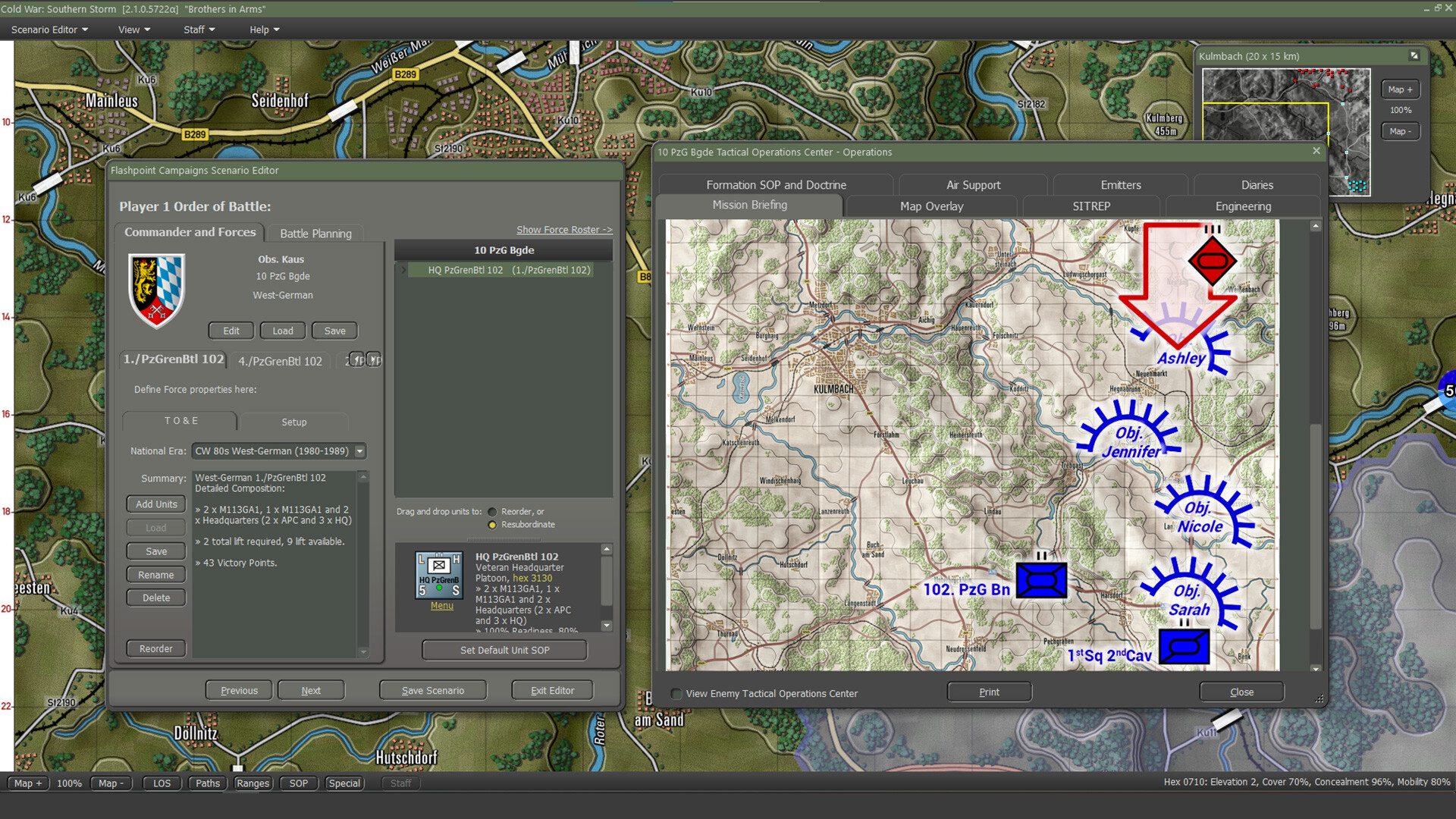The width and height of the screenshot is (1456, 819).
Task: Open the Map Overlay tab
Action: coord(931,206)
